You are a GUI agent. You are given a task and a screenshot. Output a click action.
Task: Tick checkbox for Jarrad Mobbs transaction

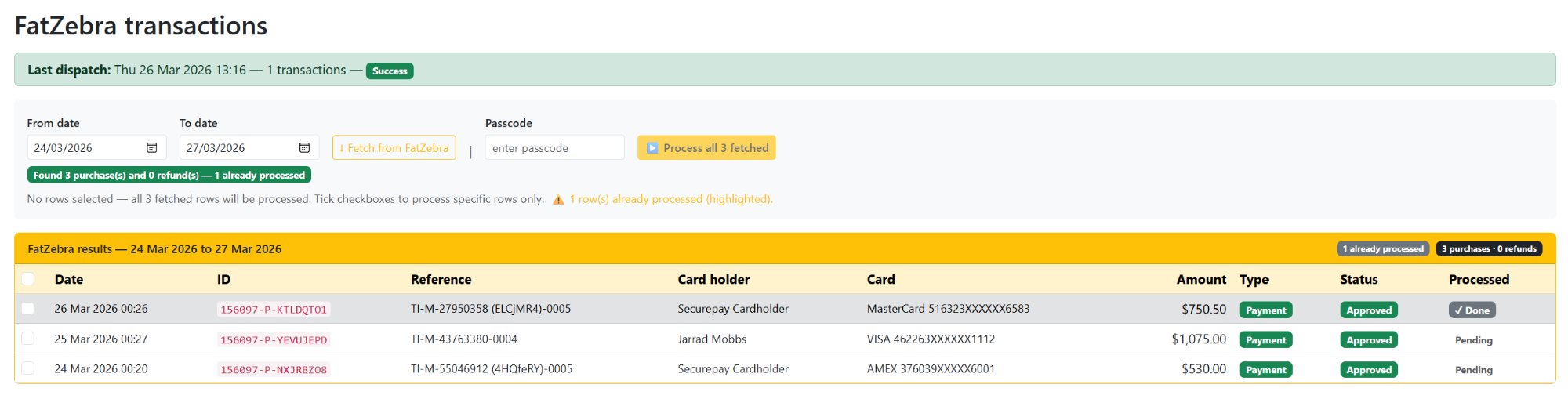(28, 339)
